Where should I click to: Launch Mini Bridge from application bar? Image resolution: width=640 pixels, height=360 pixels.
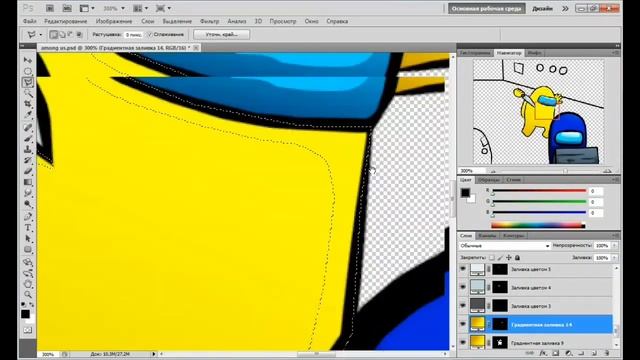(67, 8)
